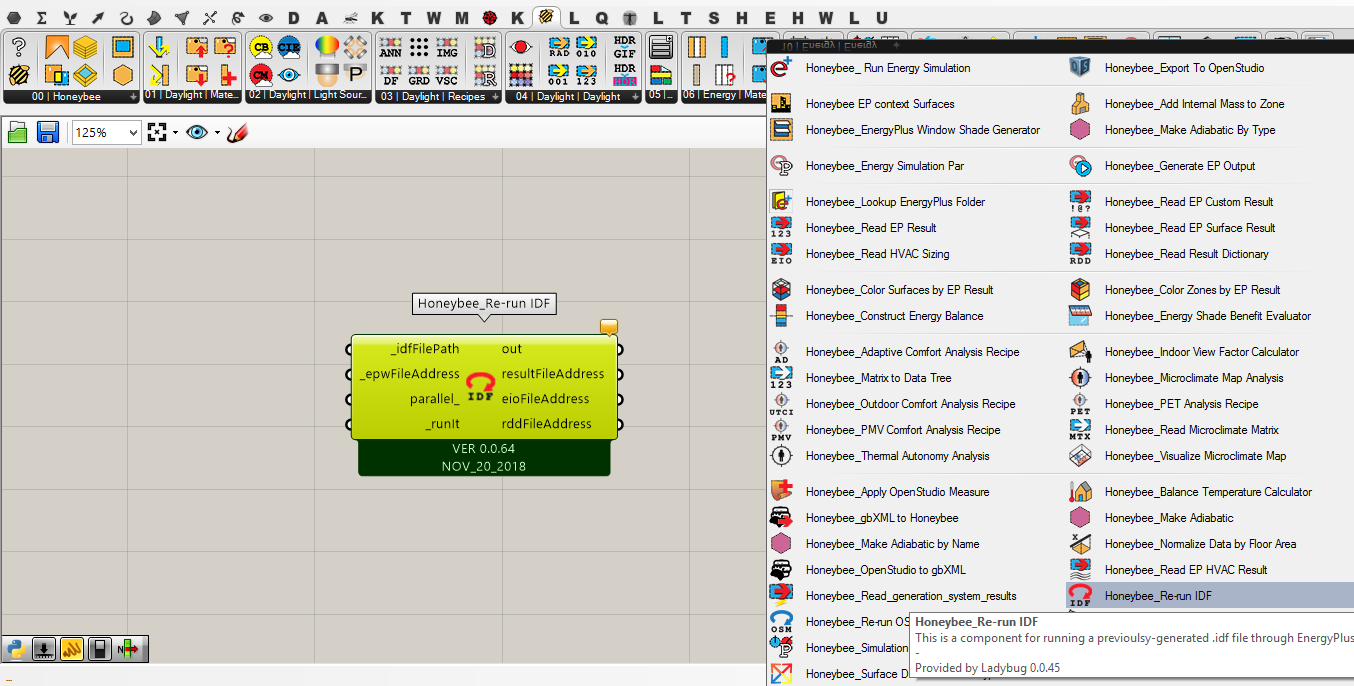Click the yellow balloon on Re-run IDF component
The height and width of the screenshot is (686, 1354).
[609, 327]
